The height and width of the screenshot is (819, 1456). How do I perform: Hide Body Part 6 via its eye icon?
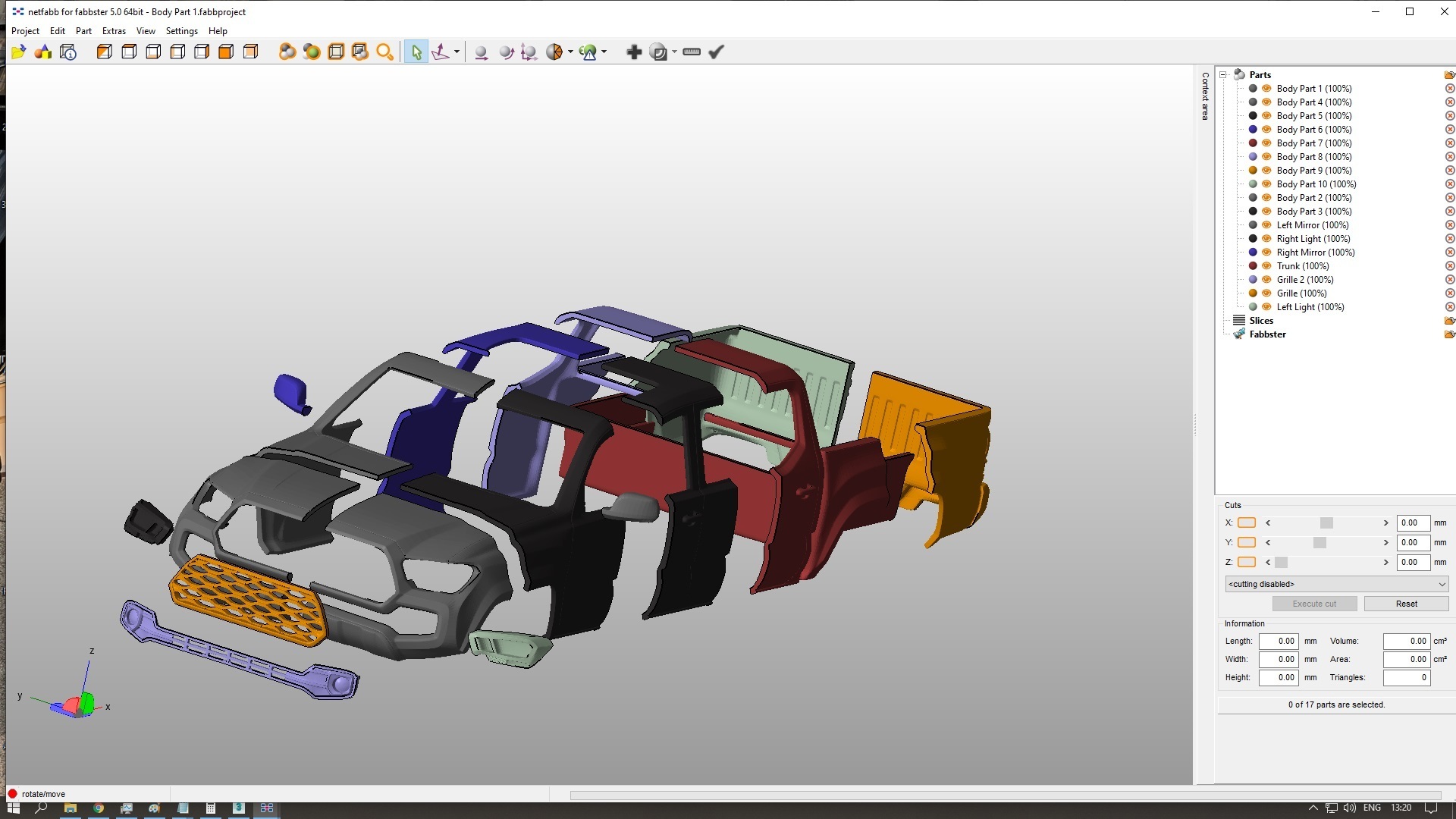tap(1266, 130)
